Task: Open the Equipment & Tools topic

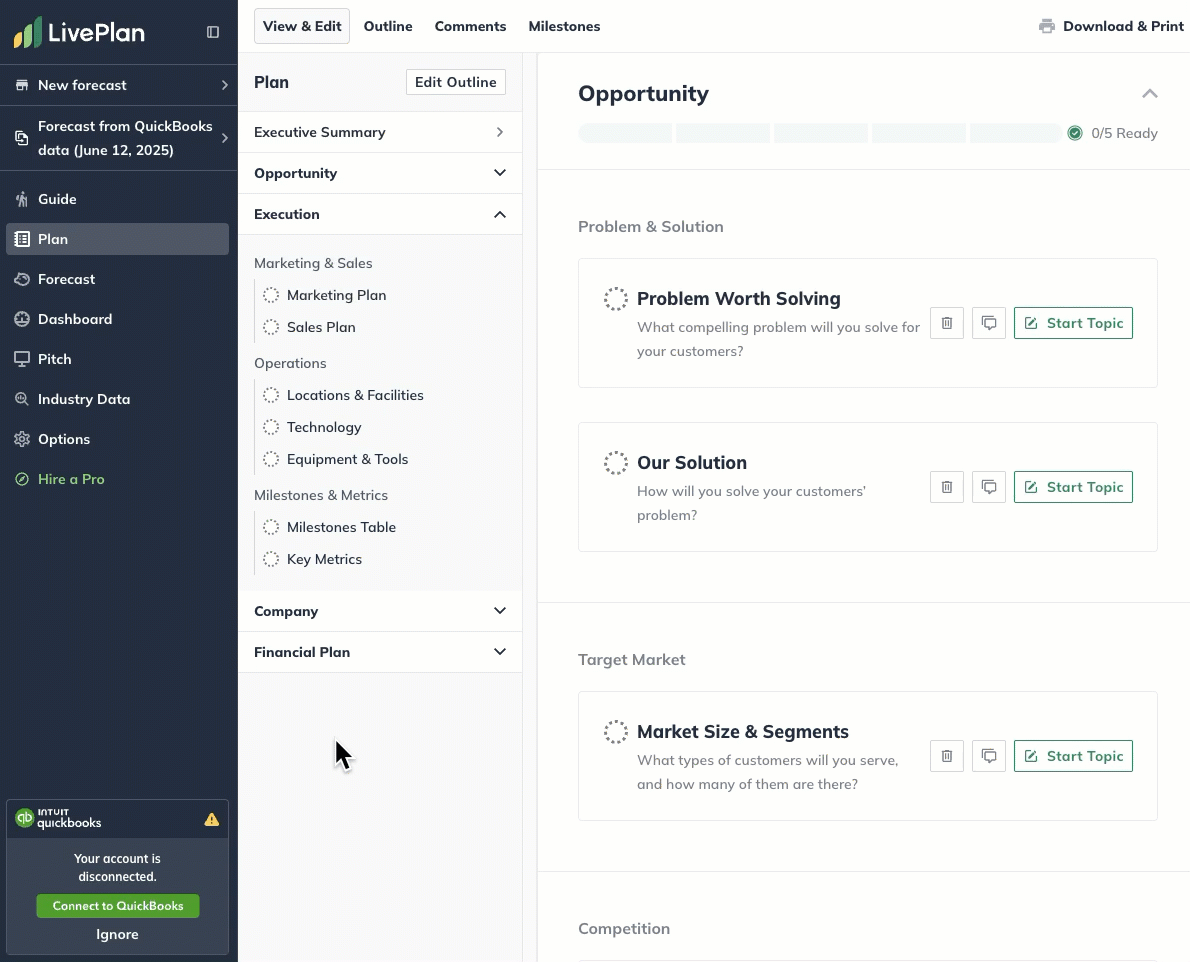Action: tap(347, 459)
